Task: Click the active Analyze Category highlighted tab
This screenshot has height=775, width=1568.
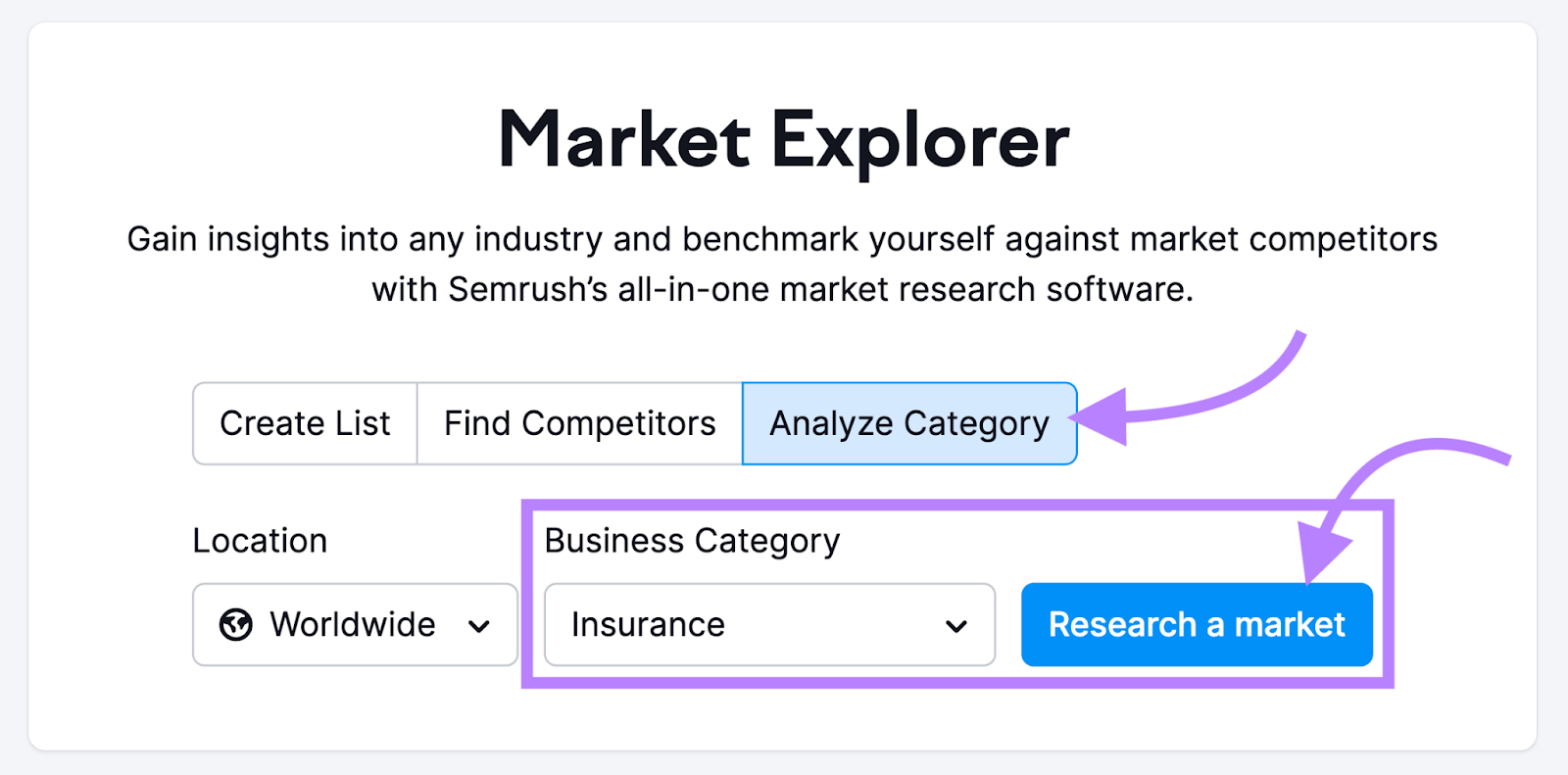Action: click(908, 423)
